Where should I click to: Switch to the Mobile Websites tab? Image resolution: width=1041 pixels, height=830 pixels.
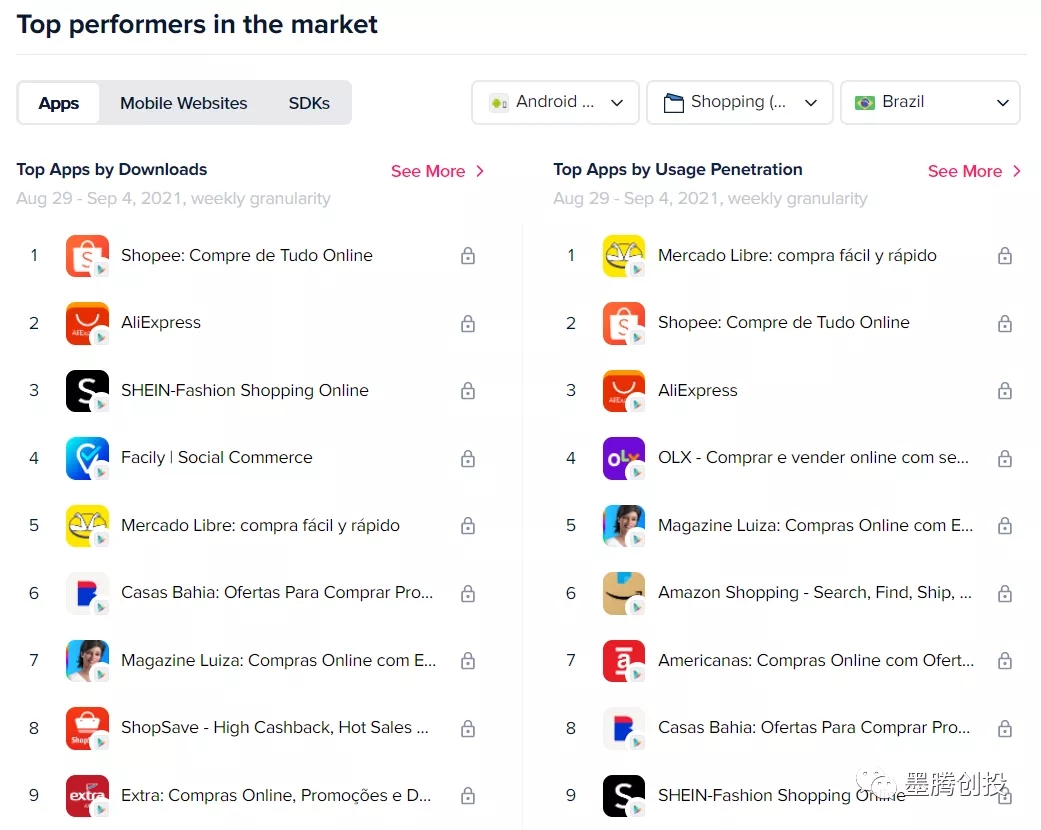coord(184,103)
